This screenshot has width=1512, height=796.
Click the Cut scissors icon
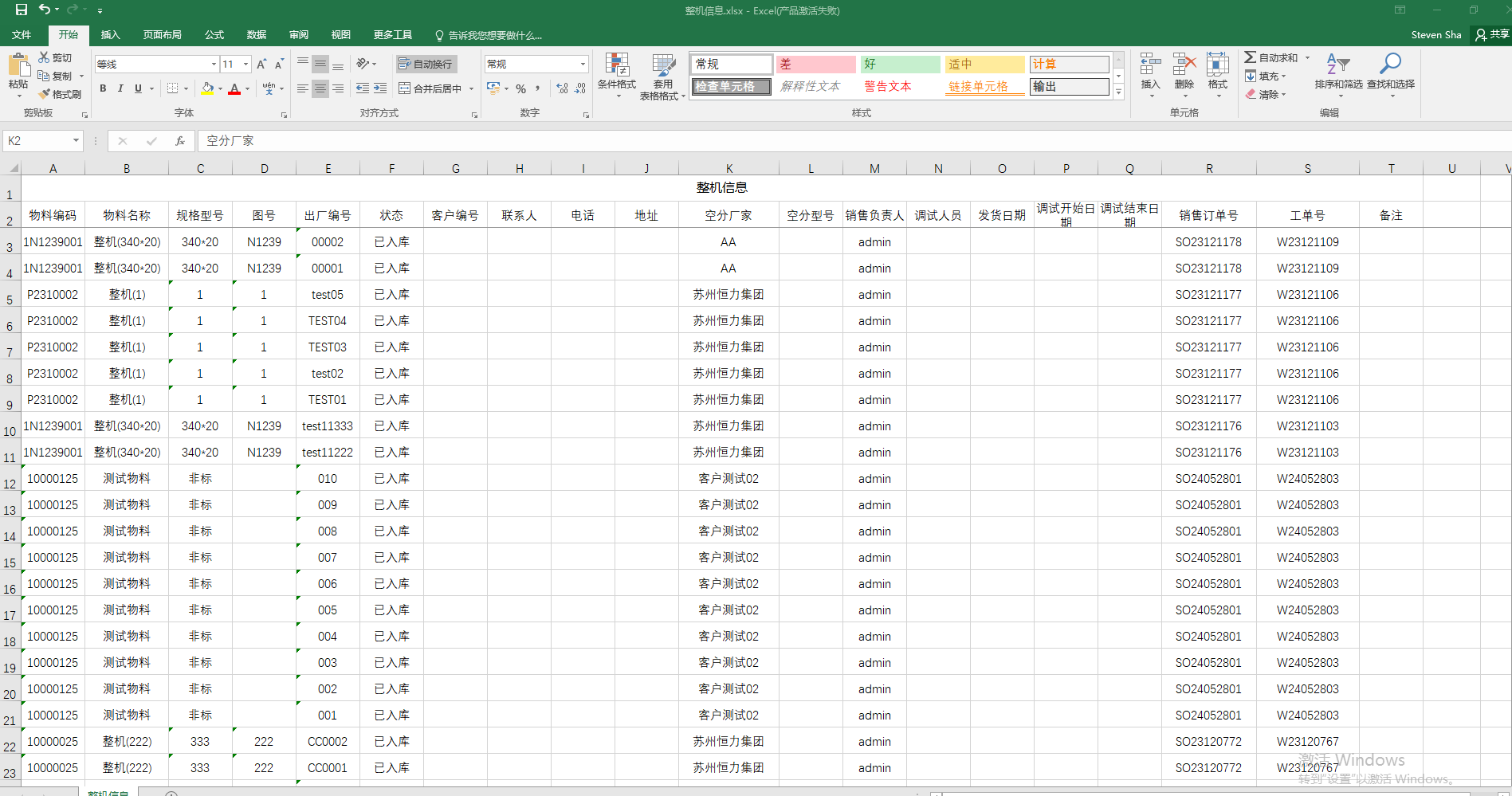pyautogui.click(x=44, y=57)
